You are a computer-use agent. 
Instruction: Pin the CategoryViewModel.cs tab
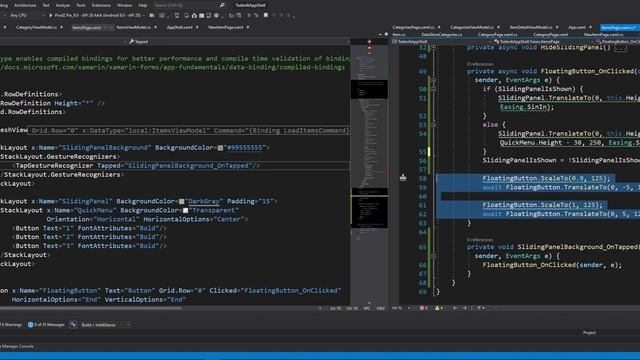pos(61,27)
